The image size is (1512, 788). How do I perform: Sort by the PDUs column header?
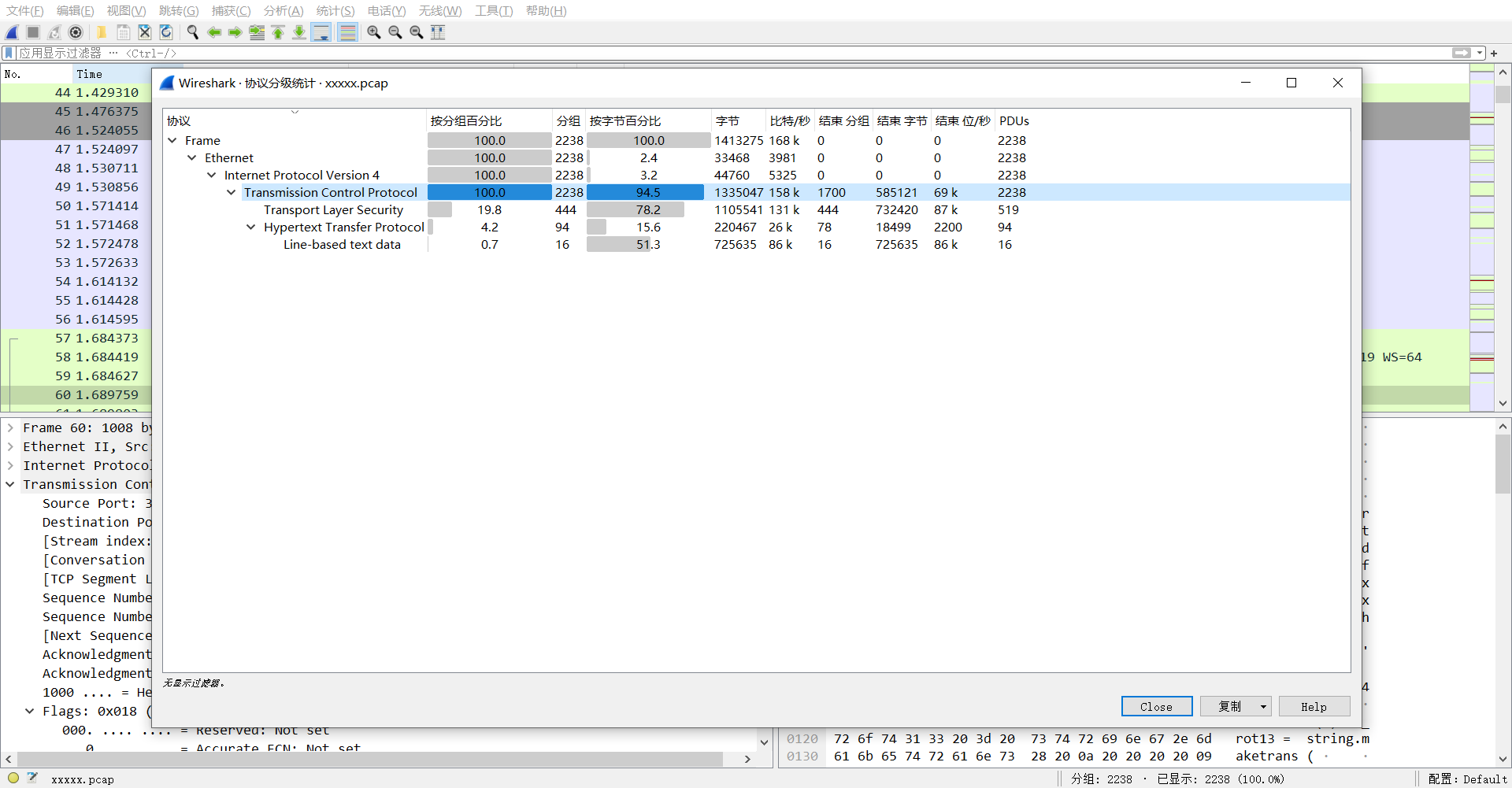[1014, 120]
